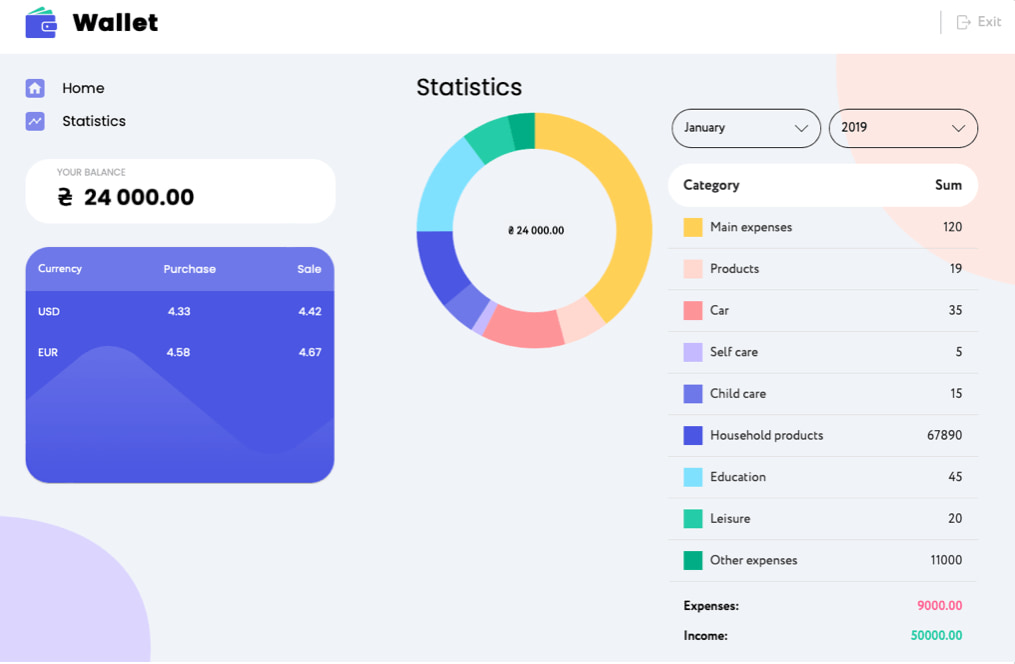This screenshot has width=1015, height=664.
Task: Click the Main expenses category label
Action: (x=751, y=227)
